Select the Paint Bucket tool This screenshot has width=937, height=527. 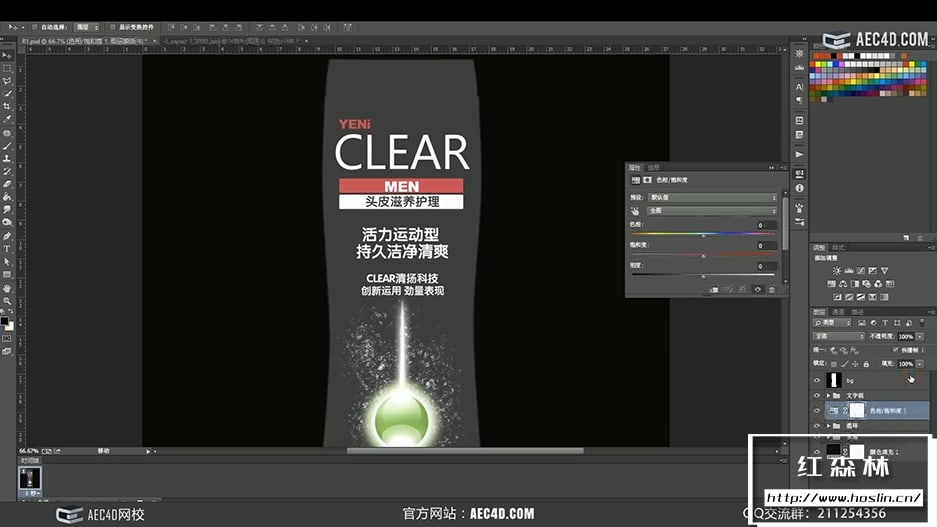[x=7, y=197]
